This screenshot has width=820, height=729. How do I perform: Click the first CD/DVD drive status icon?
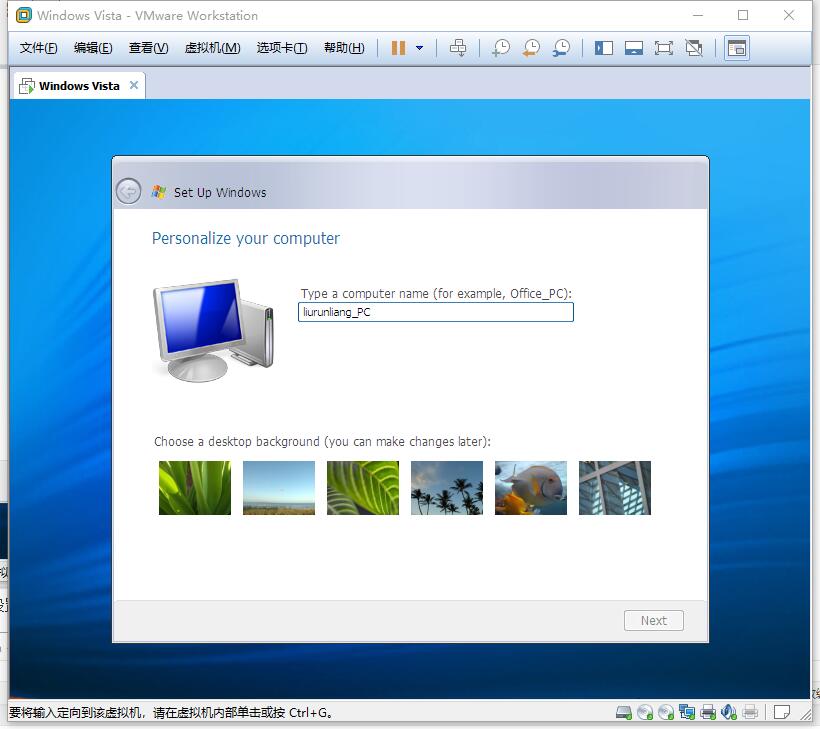tap(645, 712)
